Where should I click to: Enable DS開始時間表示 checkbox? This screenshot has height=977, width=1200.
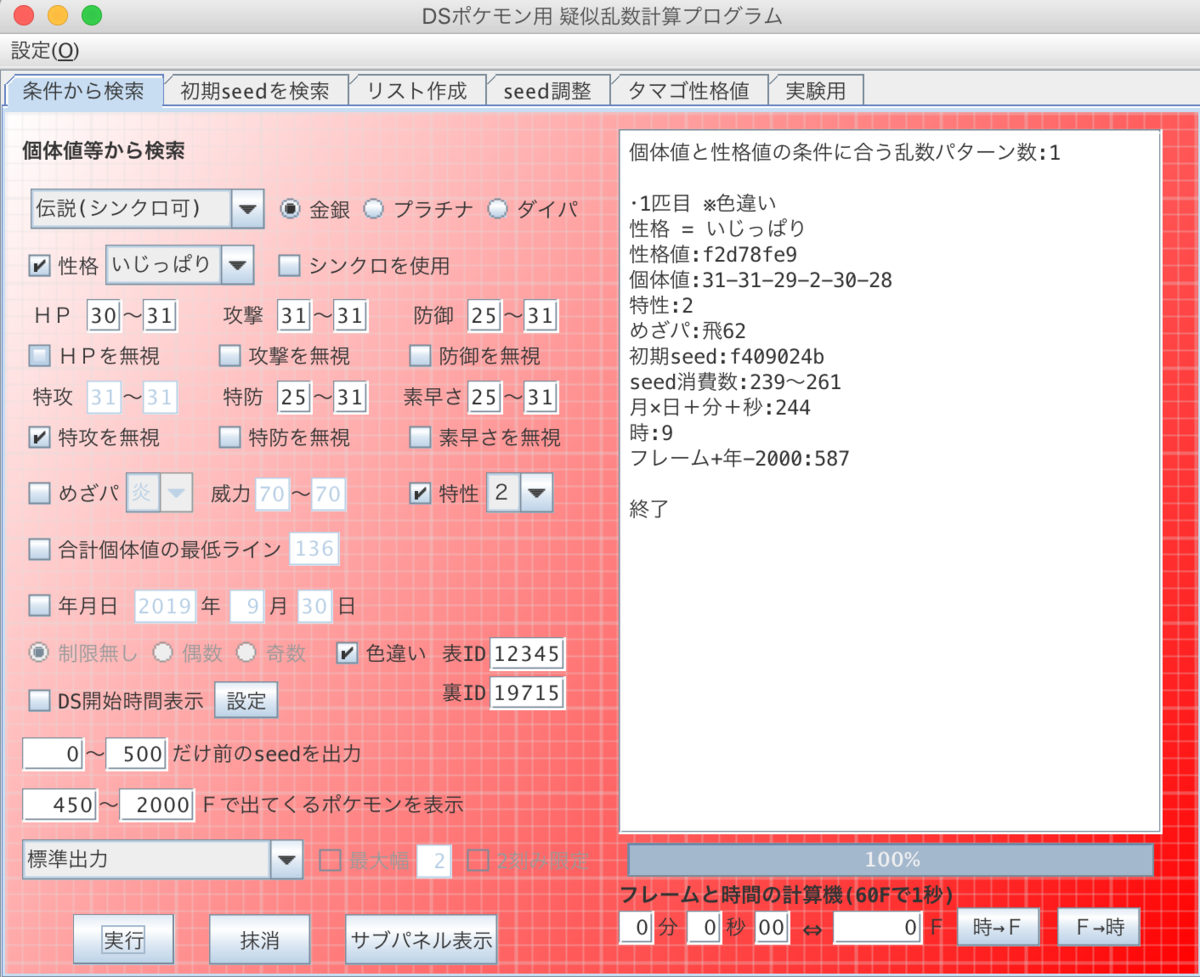coord(39,701)
